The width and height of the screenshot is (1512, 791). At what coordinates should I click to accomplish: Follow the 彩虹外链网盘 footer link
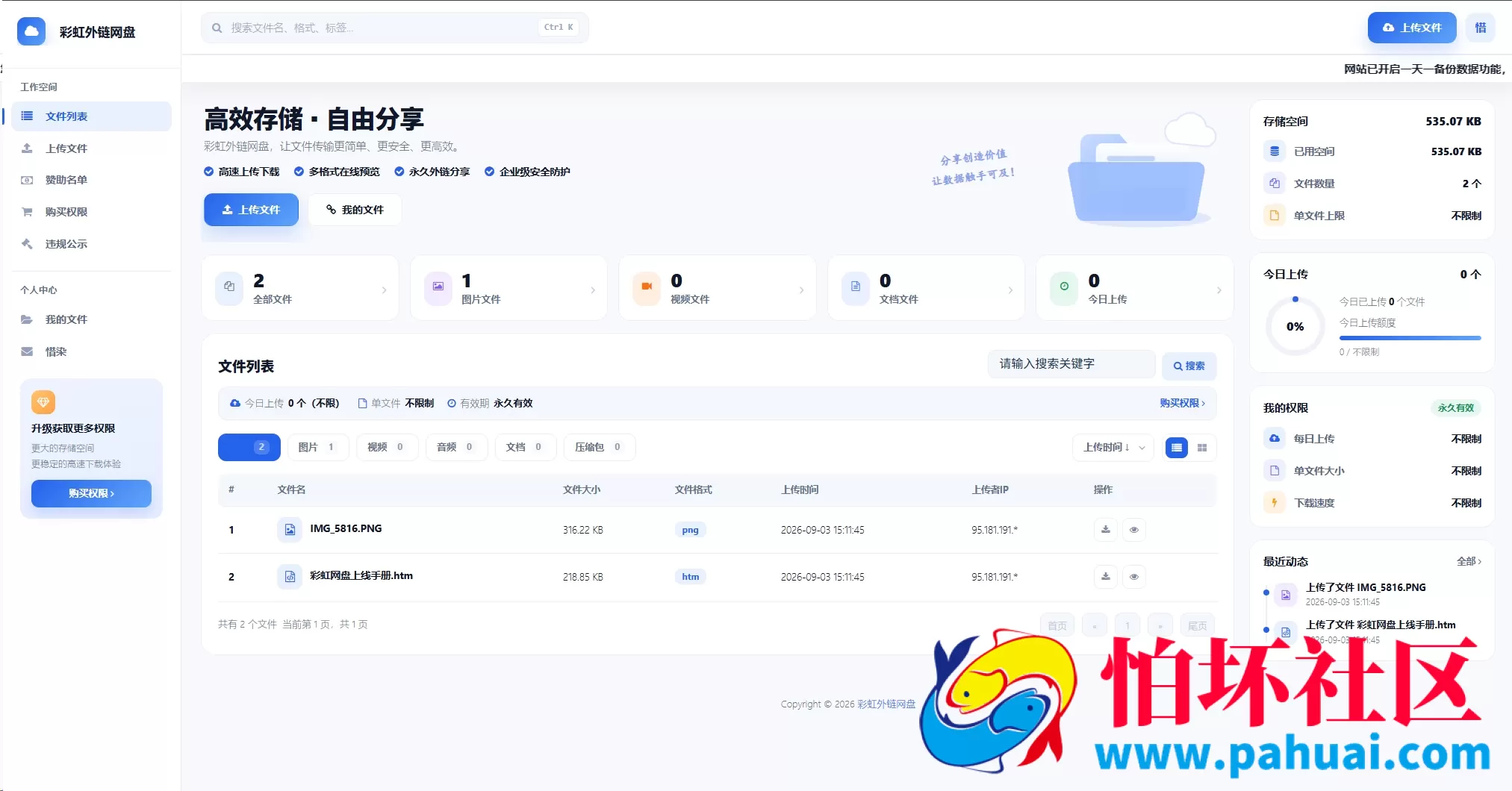886,704
